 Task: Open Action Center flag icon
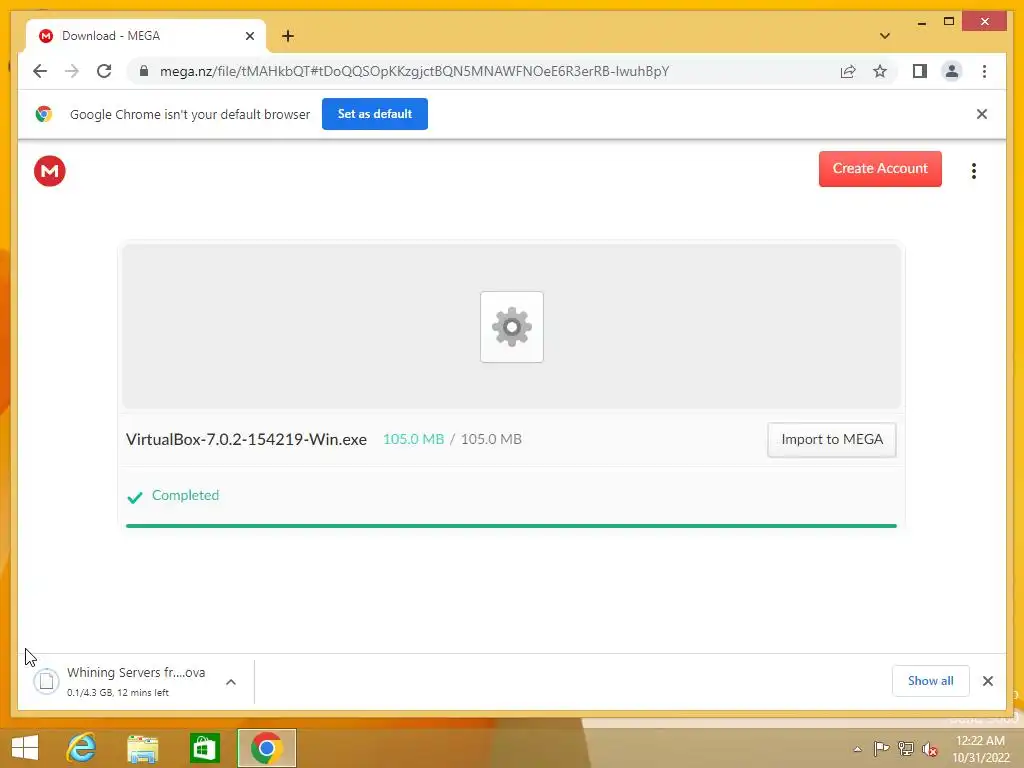[x=881, y=748]
